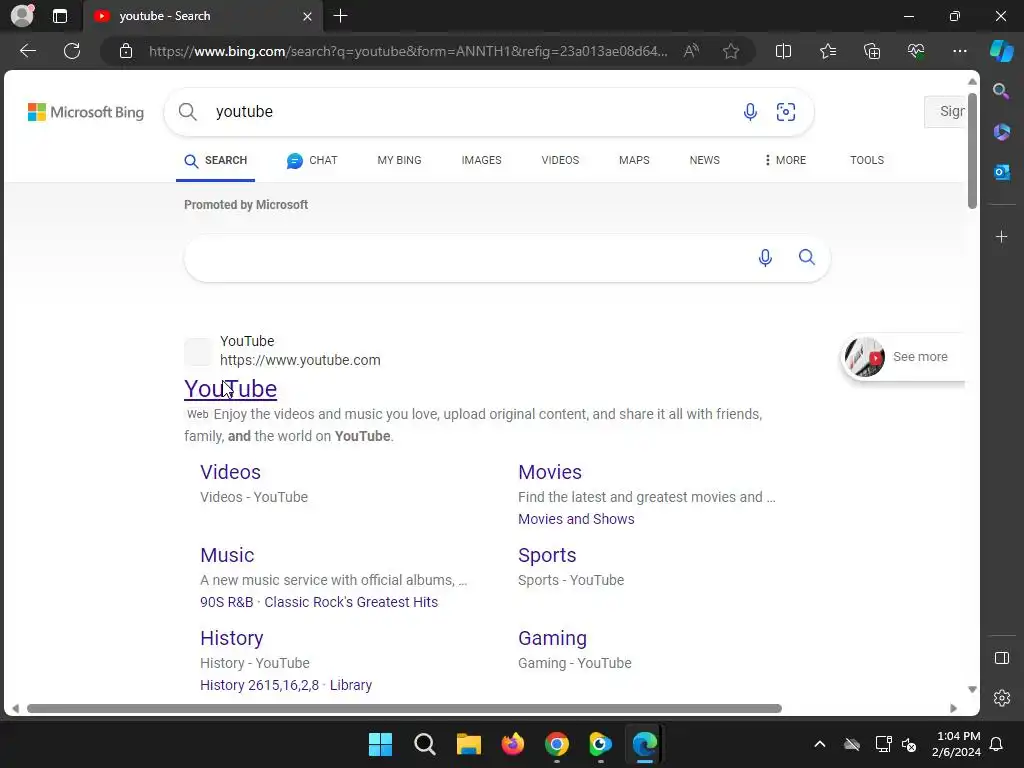
Task: Add this page to favorites star
Action: (x=731, y=51)
